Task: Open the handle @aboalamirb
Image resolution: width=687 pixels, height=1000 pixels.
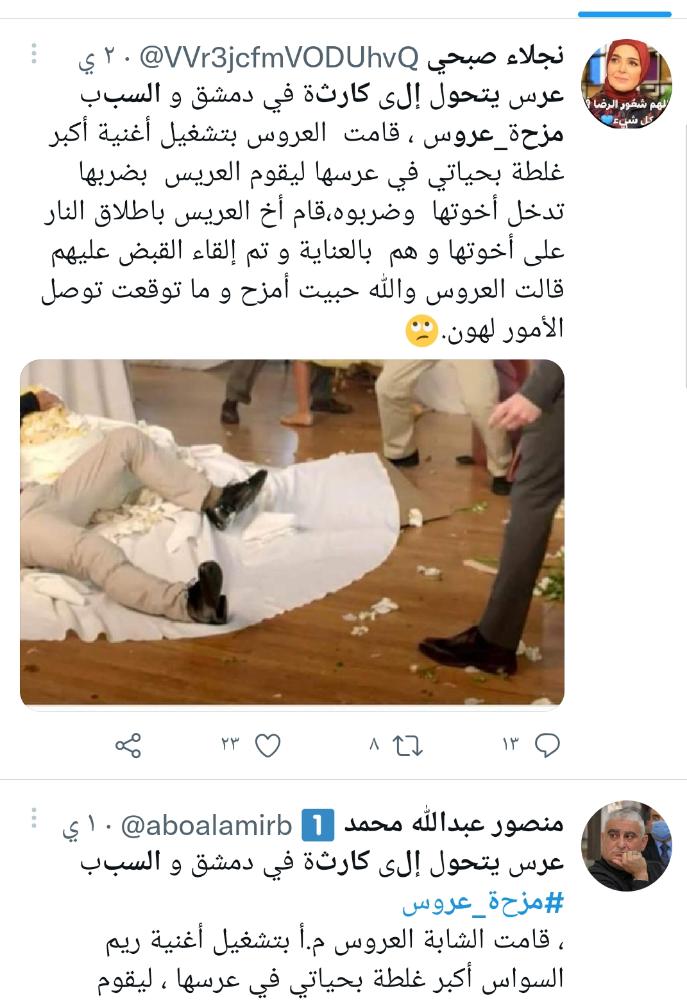Action: click(x=206, y=825)
